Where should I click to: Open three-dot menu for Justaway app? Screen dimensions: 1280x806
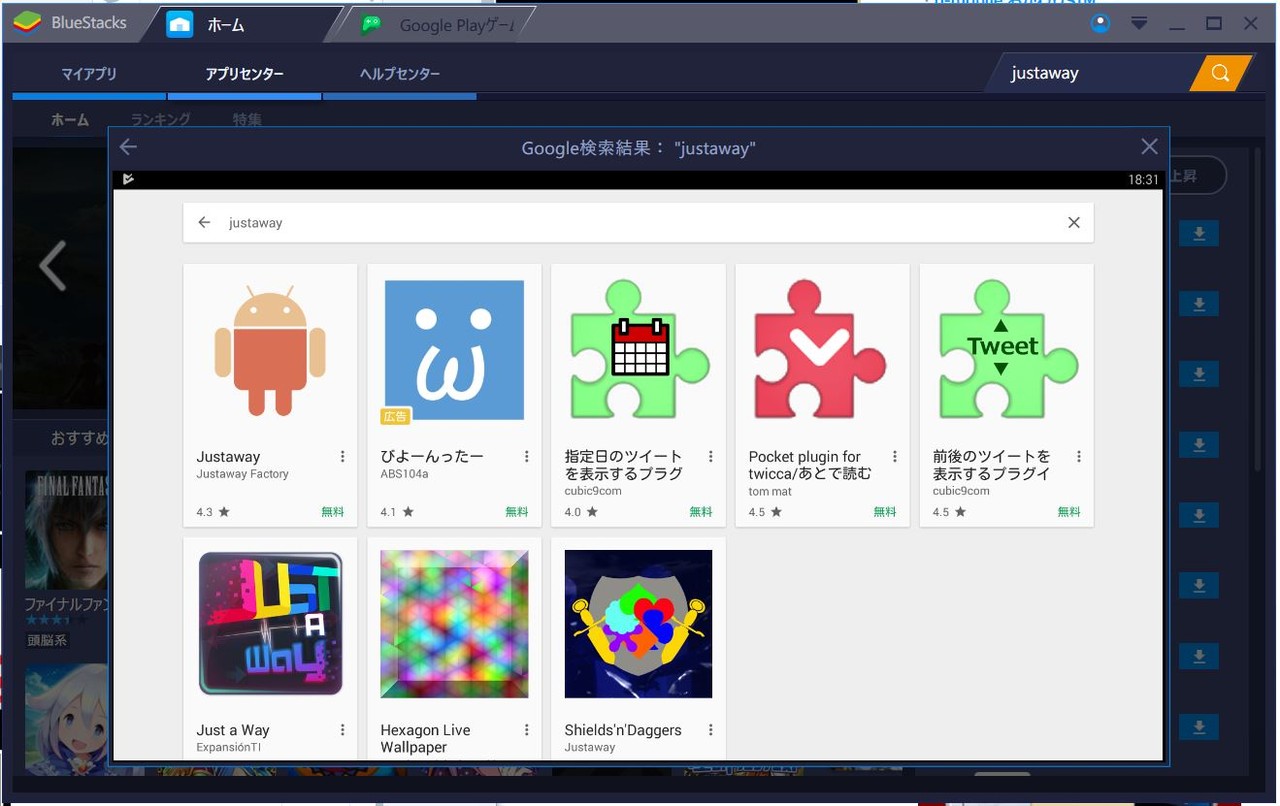[342, 457]
